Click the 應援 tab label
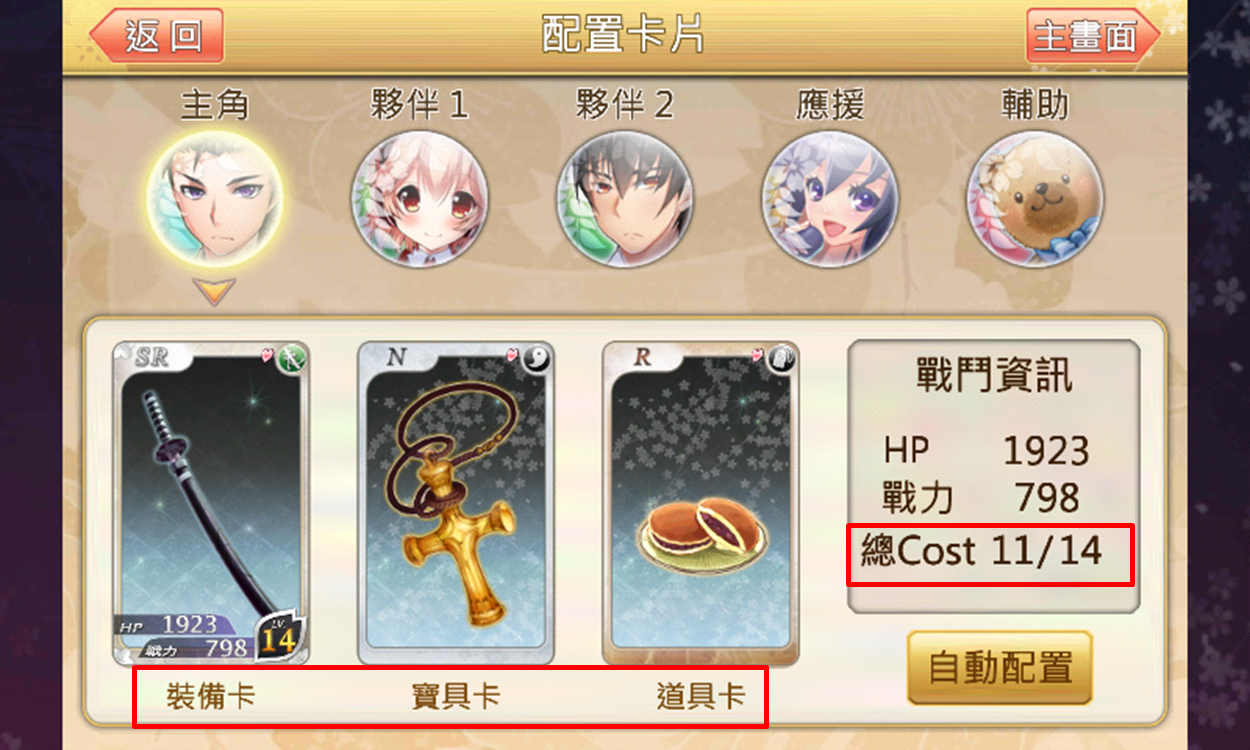This screenshot has width=1250, height=750. [830, 105]
